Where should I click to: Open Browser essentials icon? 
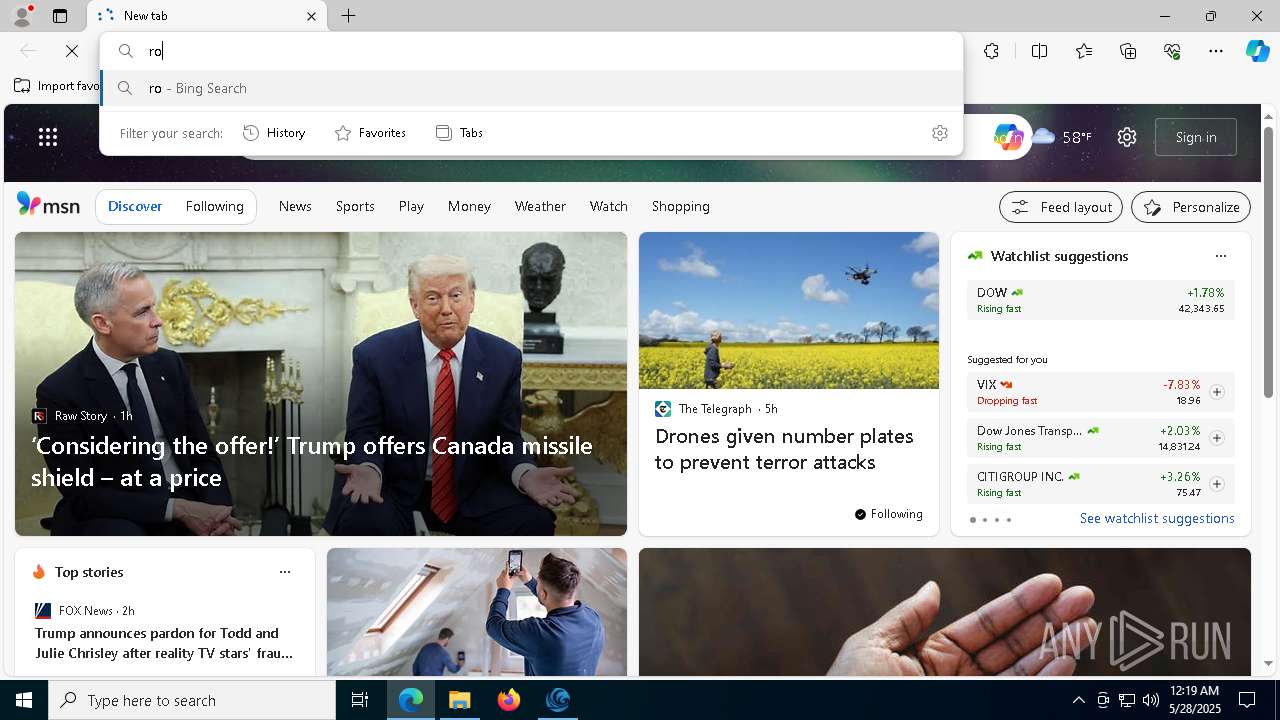click(x=1172, y=51)
